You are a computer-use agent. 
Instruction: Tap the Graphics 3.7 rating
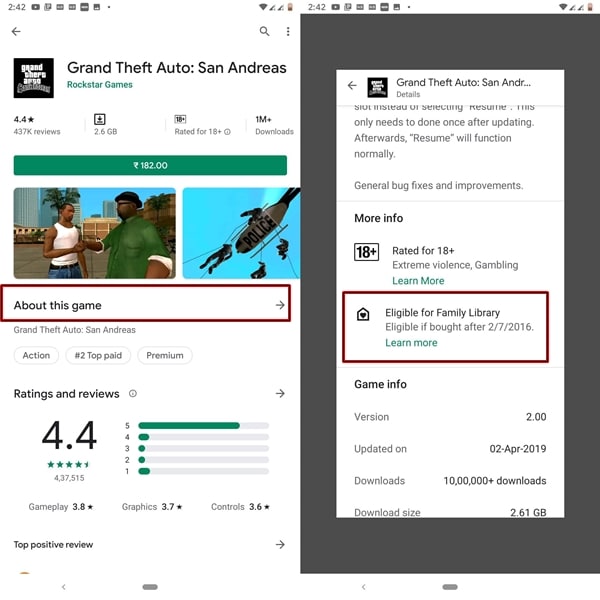point(152,507)
